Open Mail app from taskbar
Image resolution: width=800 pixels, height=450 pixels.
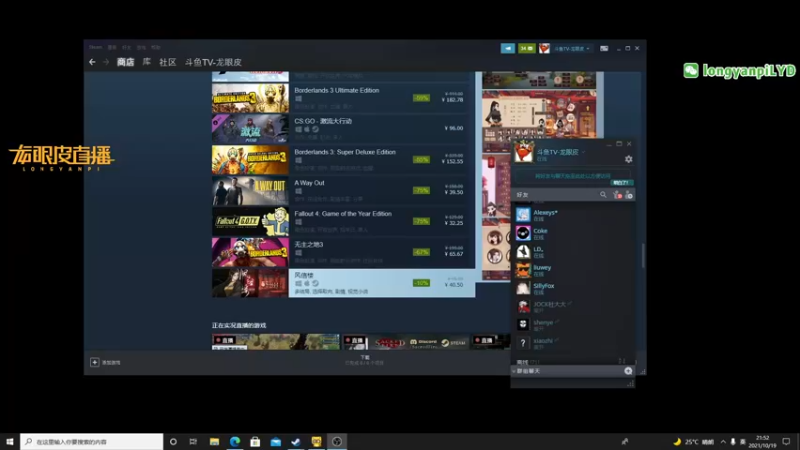[276, 441]
